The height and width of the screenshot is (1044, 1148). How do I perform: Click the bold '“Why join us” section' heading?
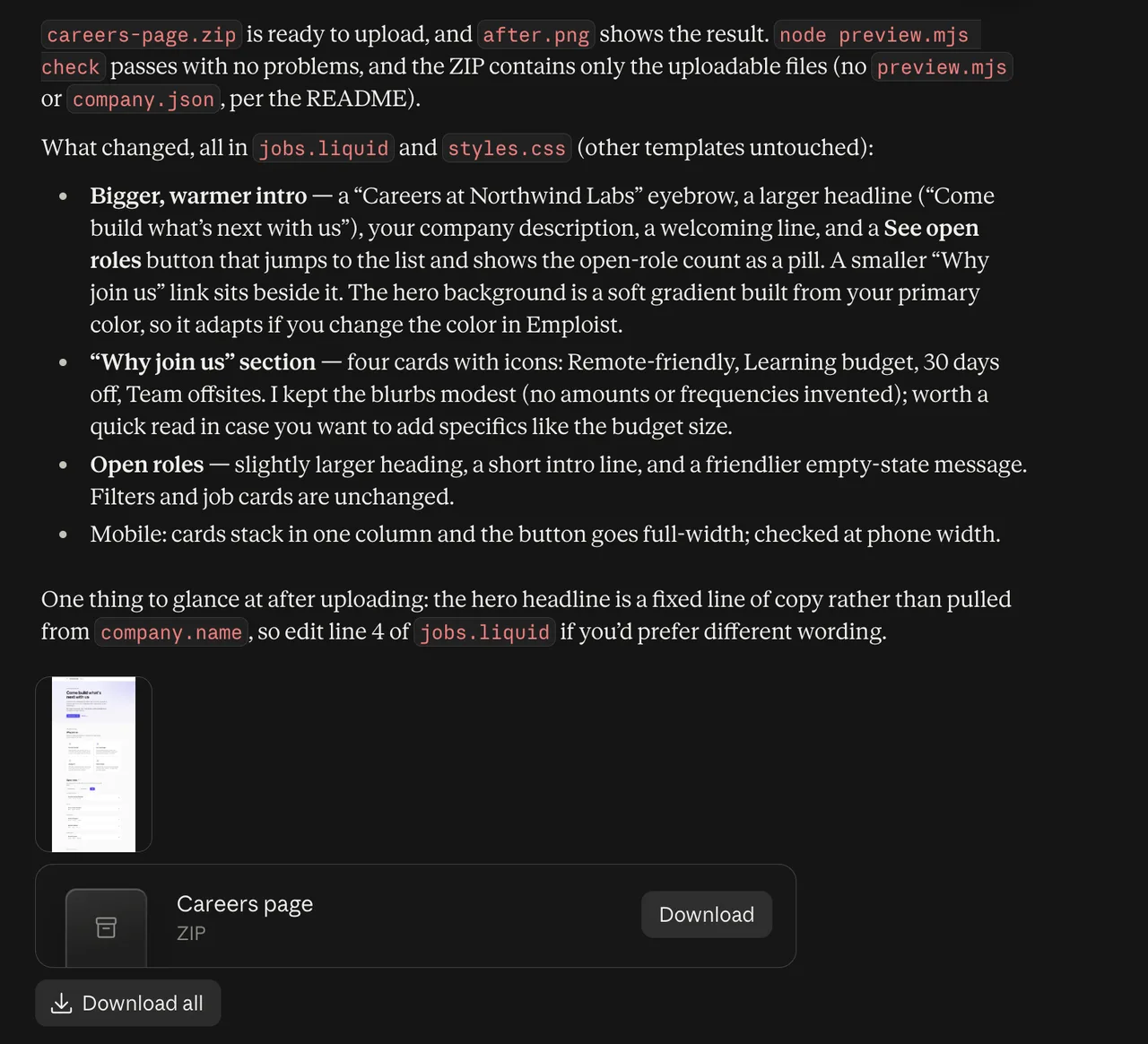click(x=203, y=361)
